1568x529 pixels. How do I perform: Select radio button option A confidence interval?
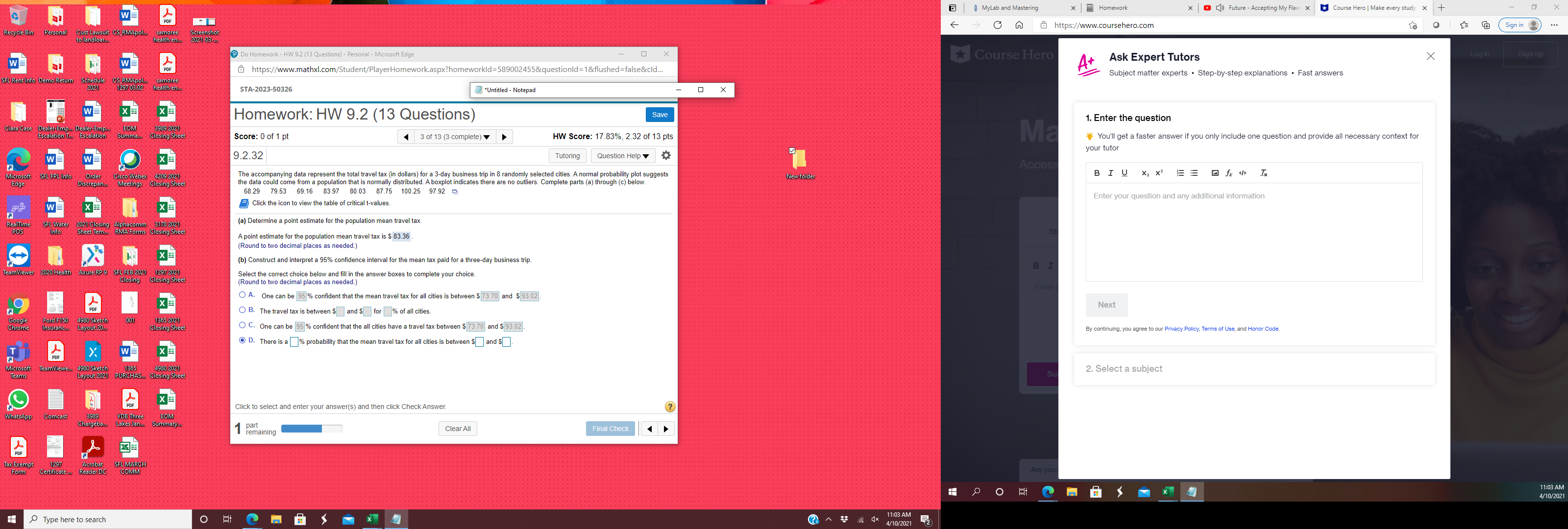click(x=243, y=295)
